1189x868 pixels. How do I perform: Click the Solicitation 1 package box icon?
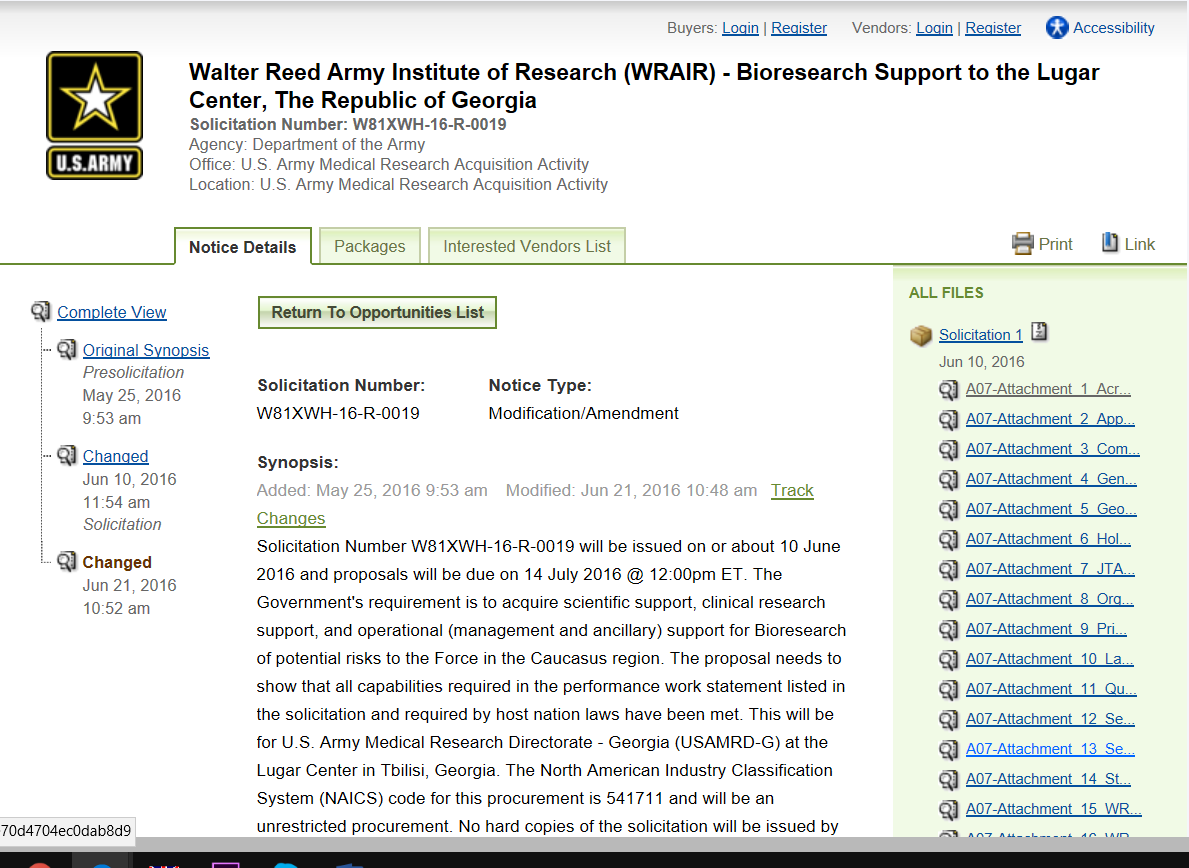tap(921, 336)
